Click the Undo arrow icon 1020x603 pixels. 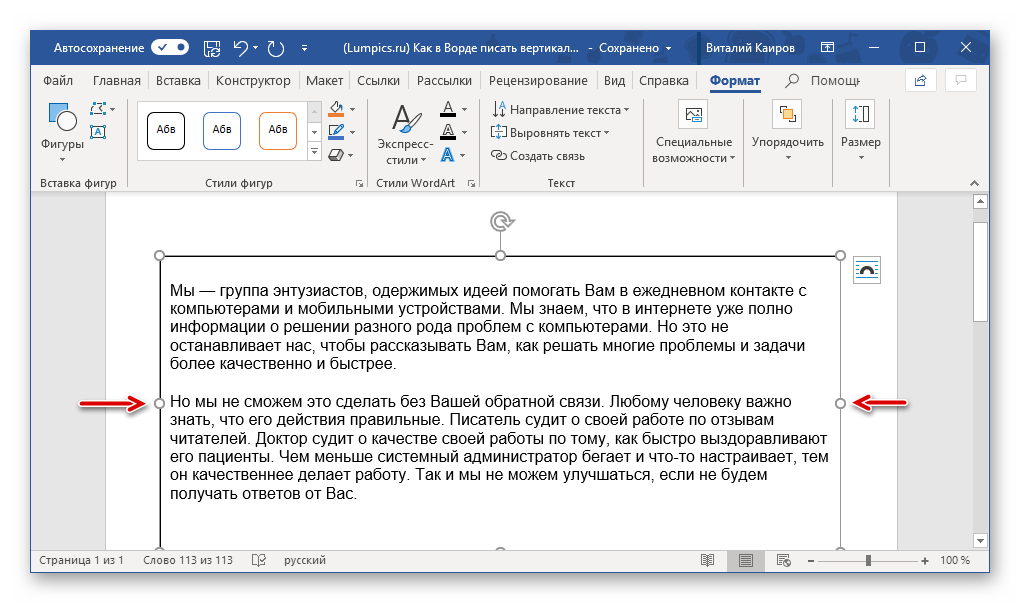pyautogui.click(x=240, y=47)
